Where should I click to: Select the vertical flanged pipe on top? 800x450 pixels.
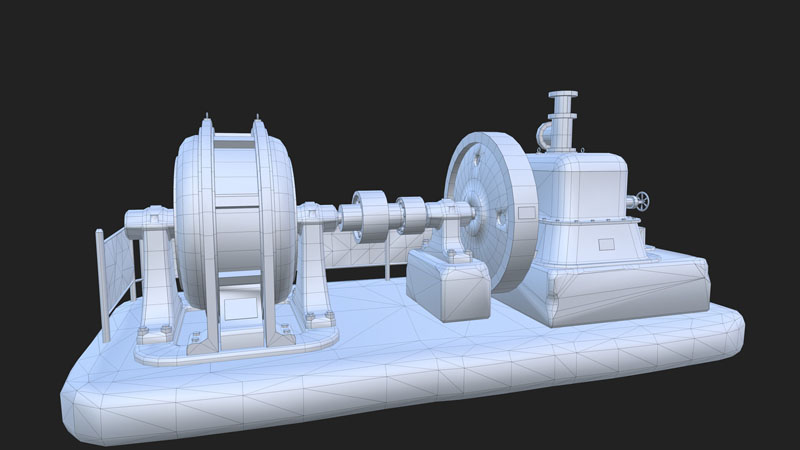click(x=562, y=120)
